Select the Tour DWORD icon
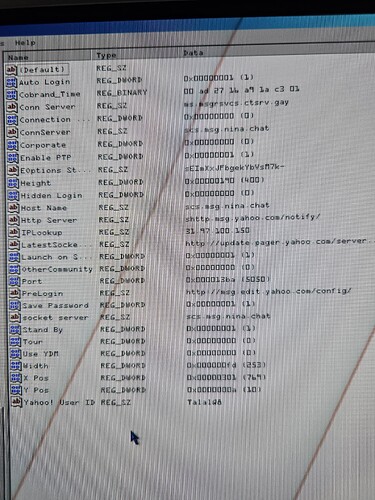 15,342
